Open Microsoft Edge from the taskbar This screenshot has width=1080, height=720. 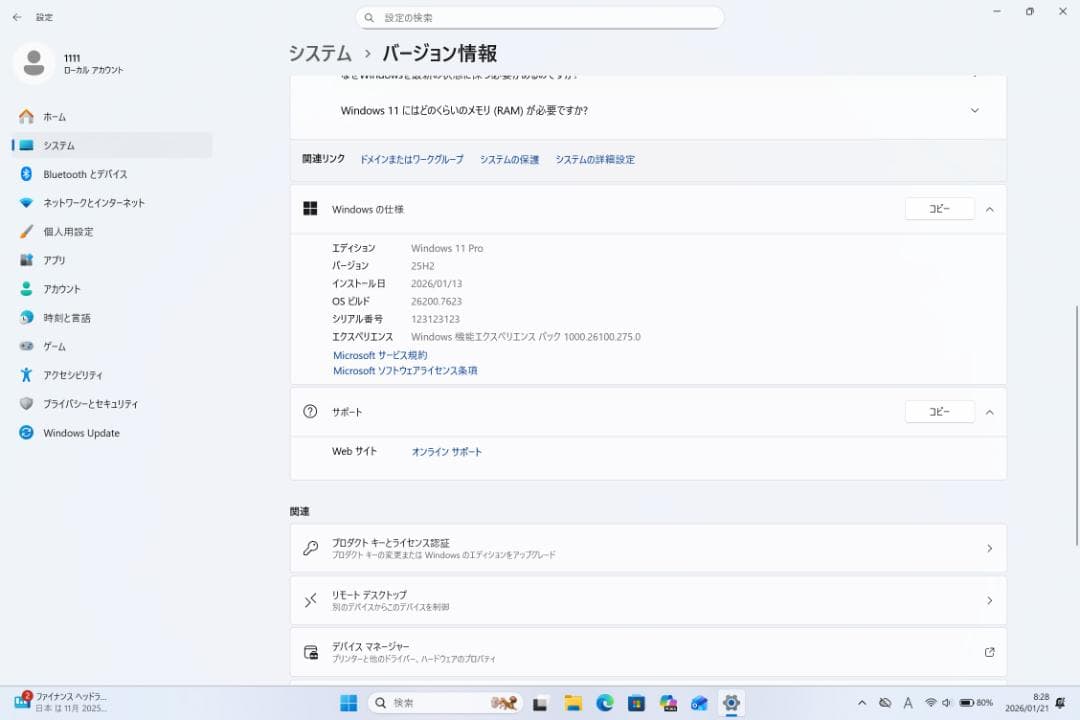(603, 703)
